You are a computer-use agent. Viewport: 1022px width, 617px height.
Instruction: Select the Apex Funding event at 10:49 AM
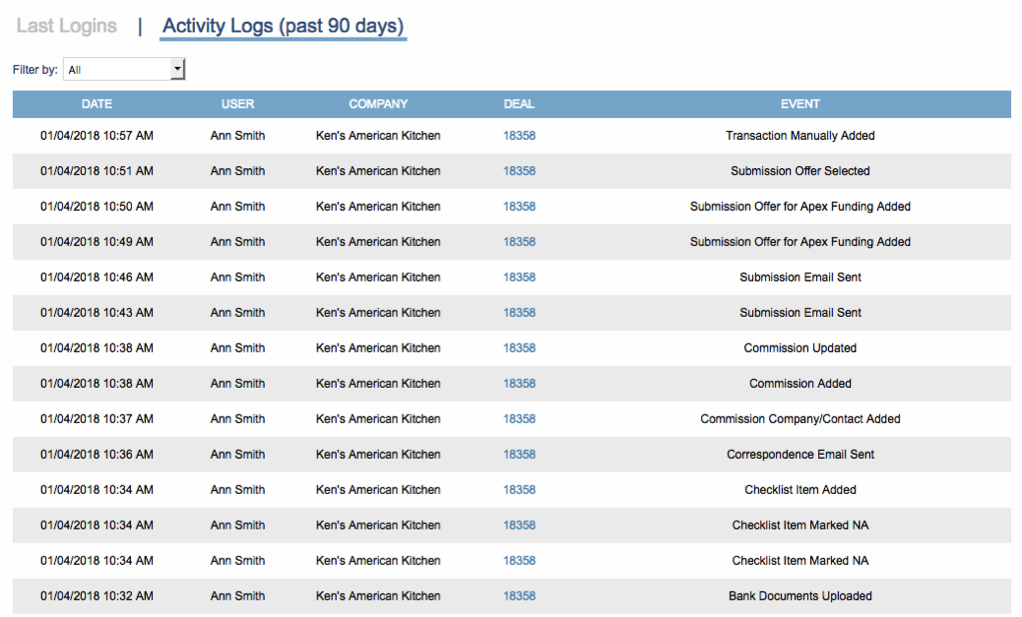800,242
